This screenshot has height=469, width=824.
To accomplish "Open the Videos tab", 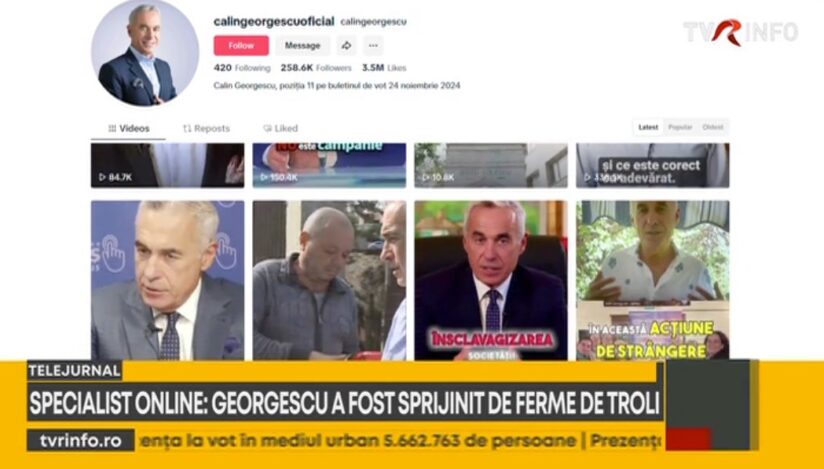I will [x=129, y=128].
